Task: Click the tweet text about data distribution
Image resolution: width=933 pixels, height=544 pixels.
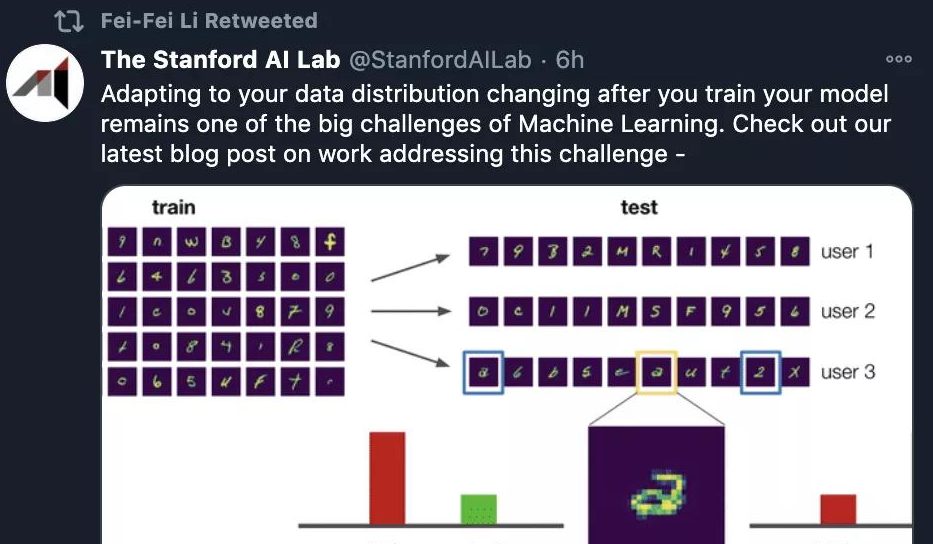Action: point(496,125)
